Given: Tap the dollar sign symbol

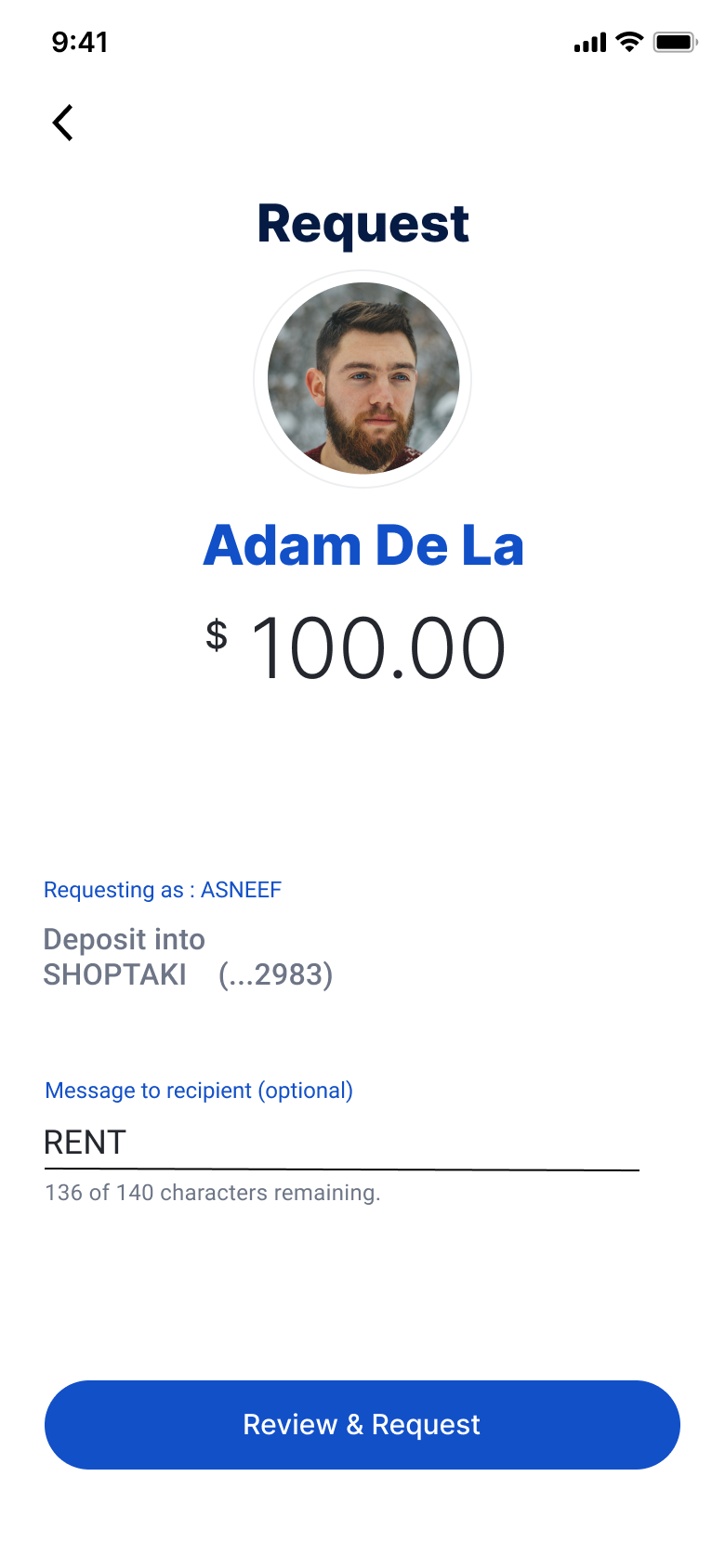Looking at the screenshot, I should point(217,635).
